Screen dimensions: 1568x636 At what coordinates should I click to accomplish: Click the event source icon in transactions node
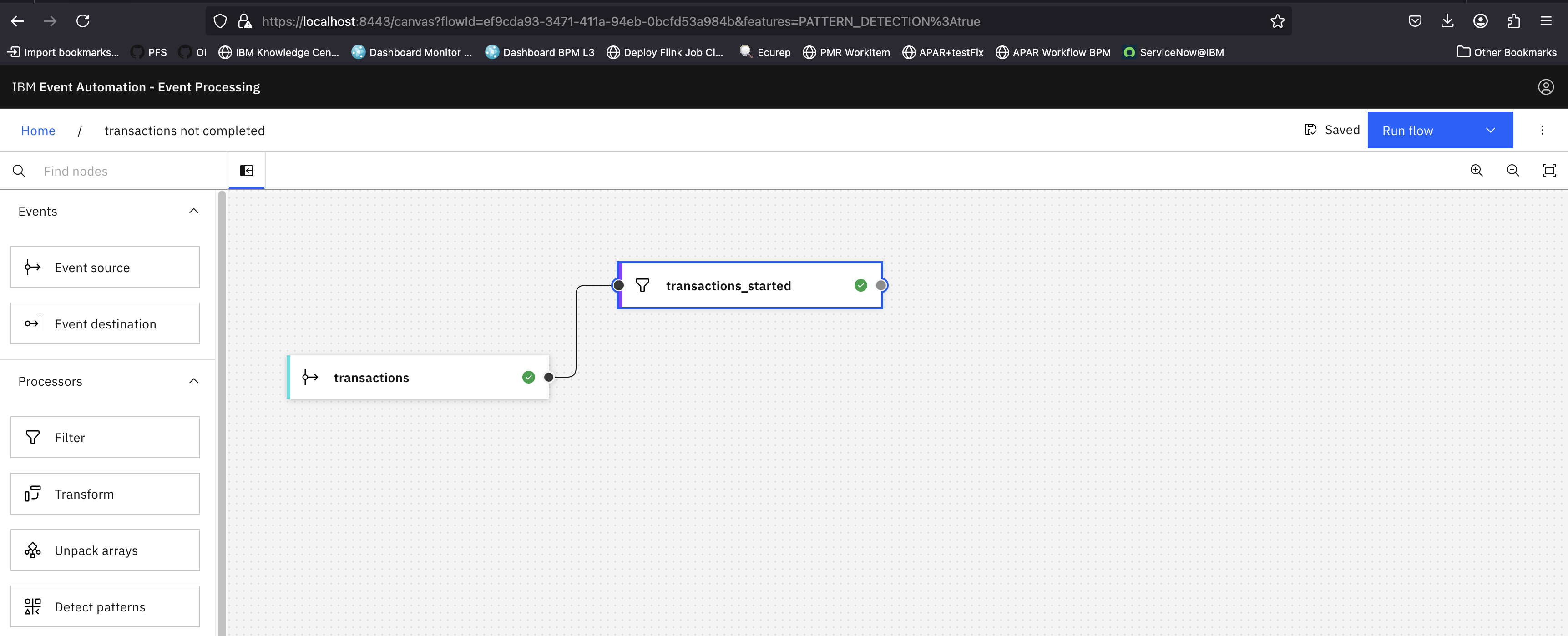pyautogui.click(x=310, y=377)
